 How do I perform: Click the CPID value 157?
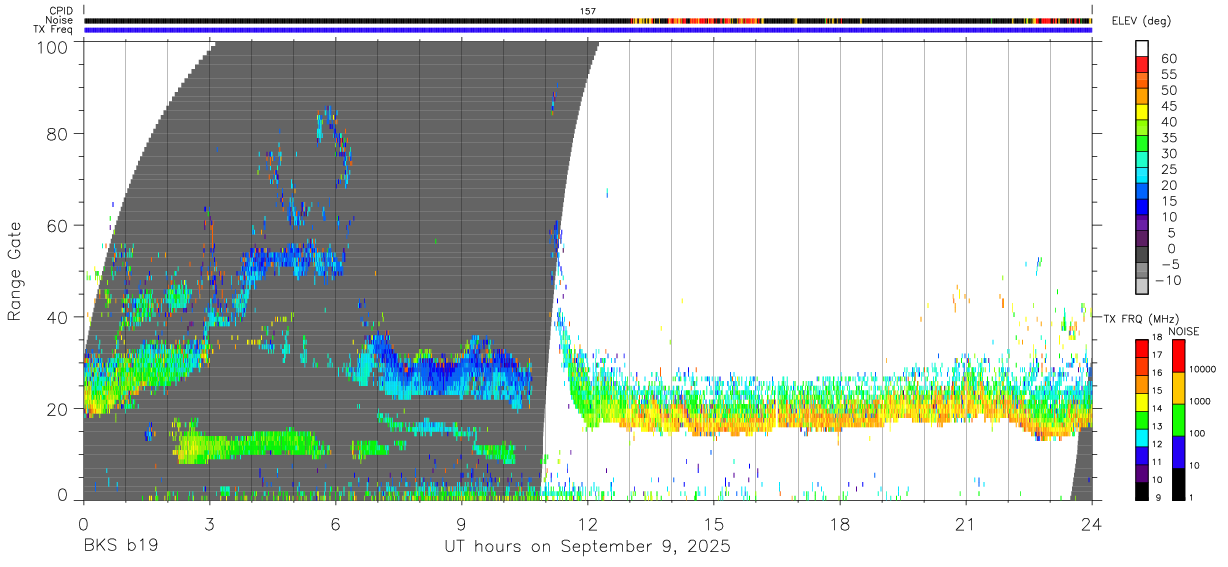(x=588, y=11)
